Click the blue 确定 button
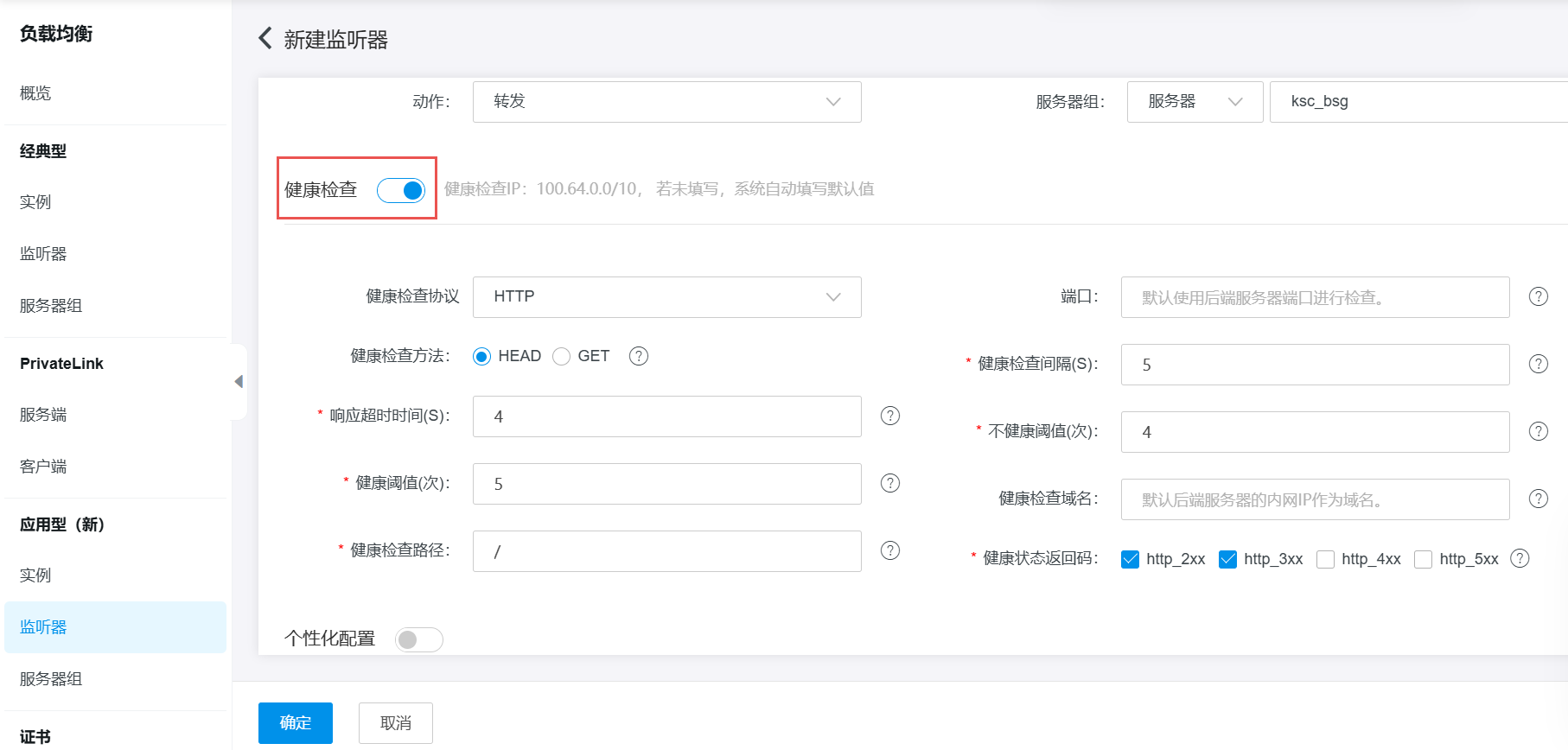The image size is (1568, 750). coord(295,723)
